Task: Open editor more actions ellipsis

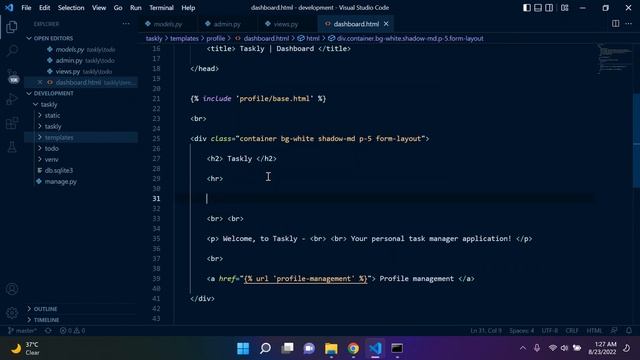Action: click(x=629, y=24)
